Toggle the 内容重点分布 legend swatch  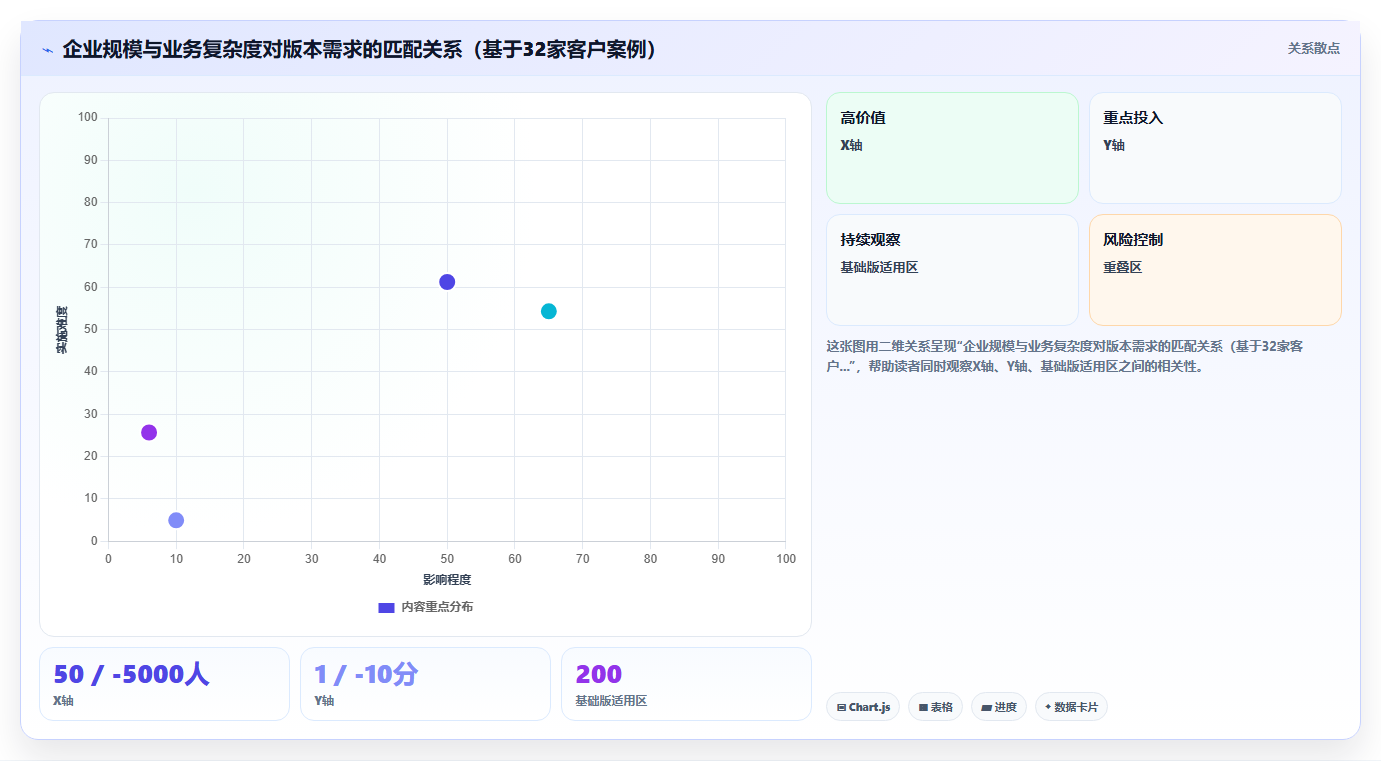(386, 607)
